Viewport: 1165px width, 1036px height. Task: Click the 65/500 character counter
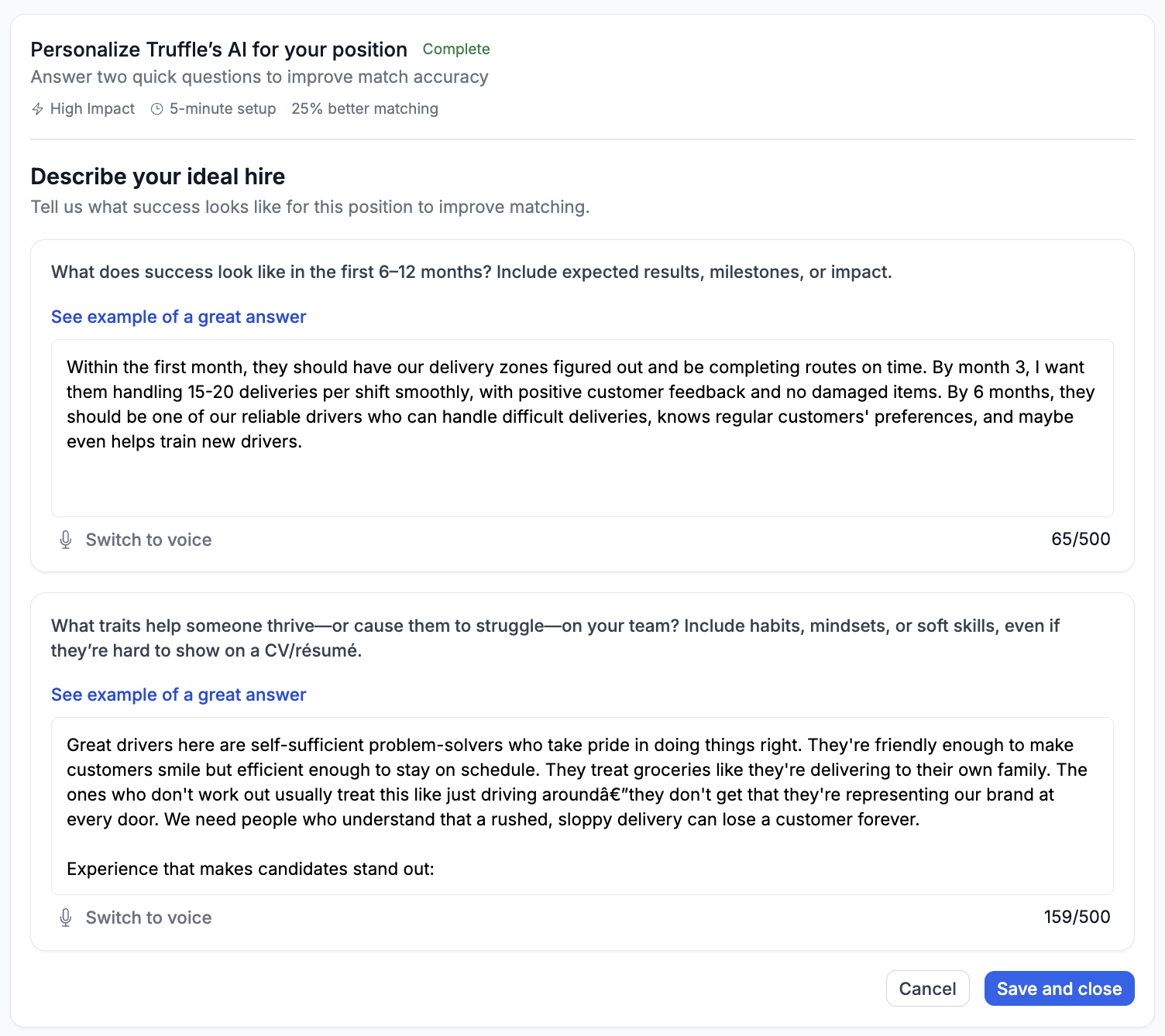tap(1081, 539)
